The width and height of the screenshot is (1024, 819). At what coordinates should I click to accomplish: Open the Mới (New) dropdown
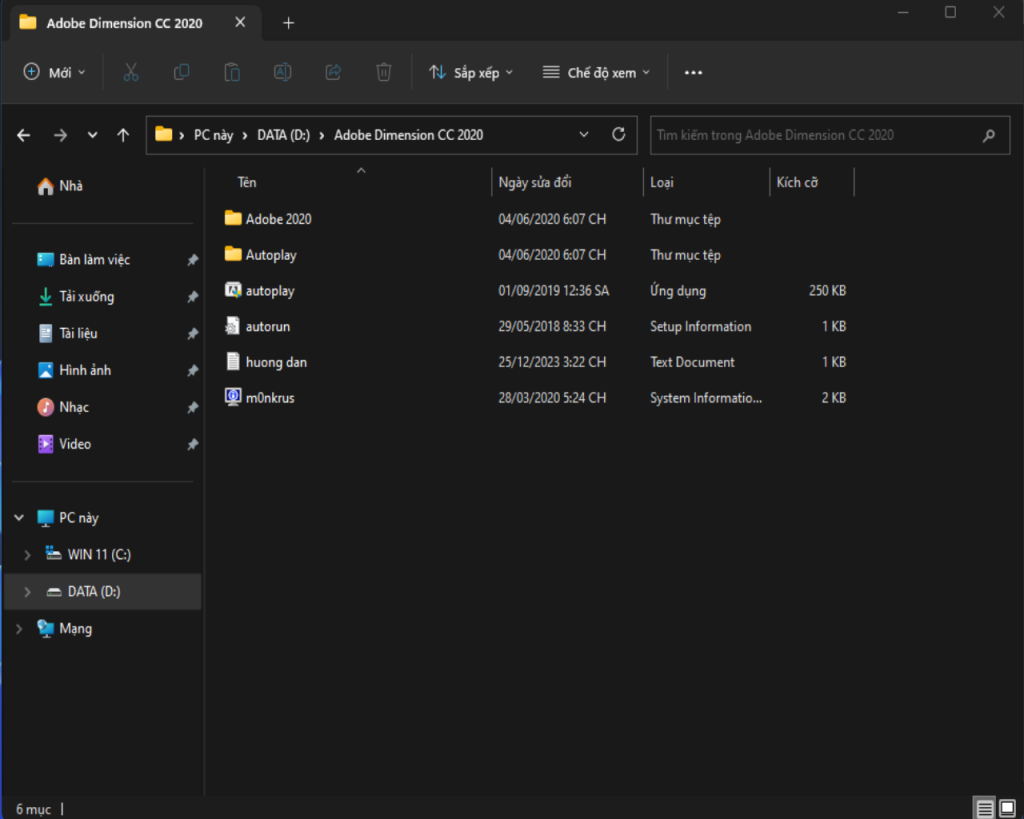click(54, 72)
